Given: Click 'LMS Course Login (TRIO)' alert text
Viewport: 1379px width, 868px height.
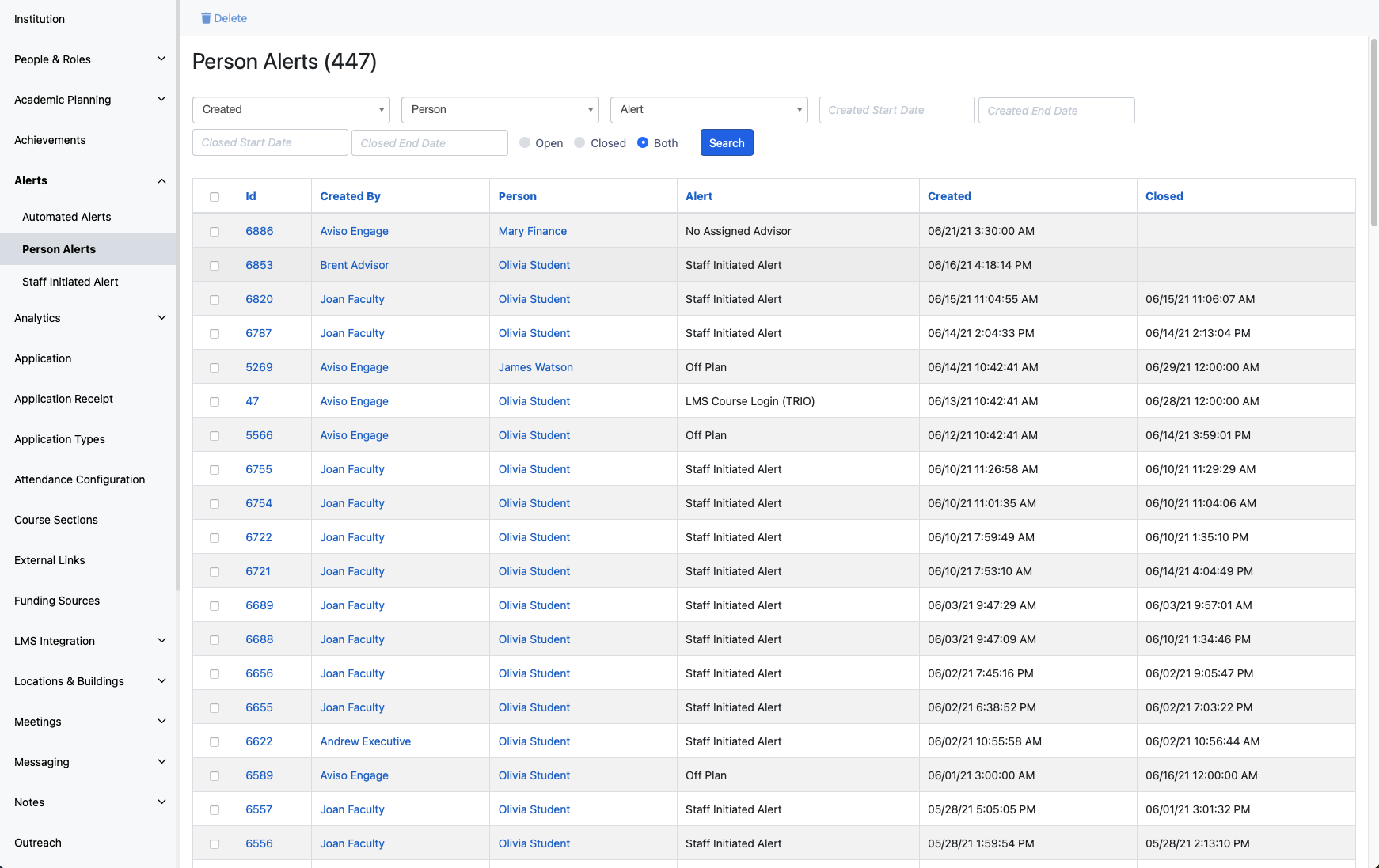Looking at the screenshot, I should tap(750, 401).
